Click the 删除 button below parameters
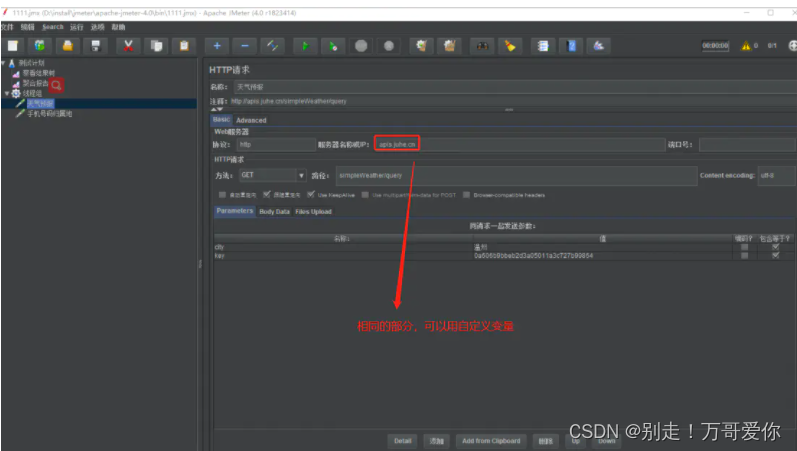The width and height of the screenshot is (797, 451). coord(545,441)
